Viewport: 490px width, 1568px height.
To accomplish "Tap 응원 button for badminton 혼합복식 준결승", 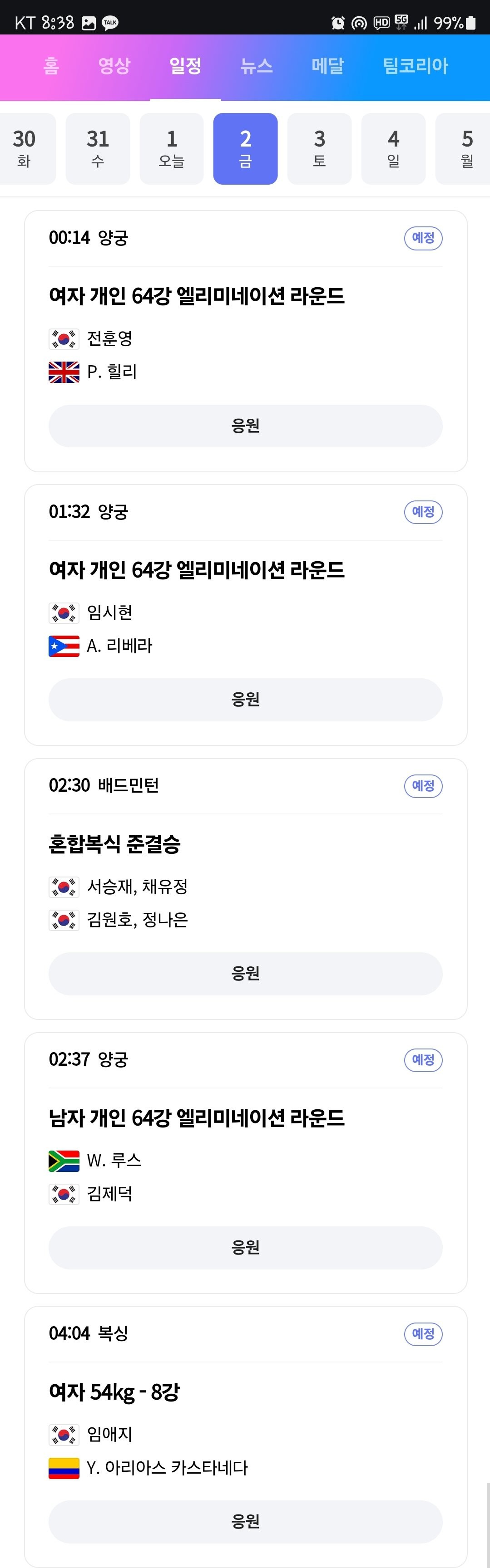I will [x=246, y=973].
